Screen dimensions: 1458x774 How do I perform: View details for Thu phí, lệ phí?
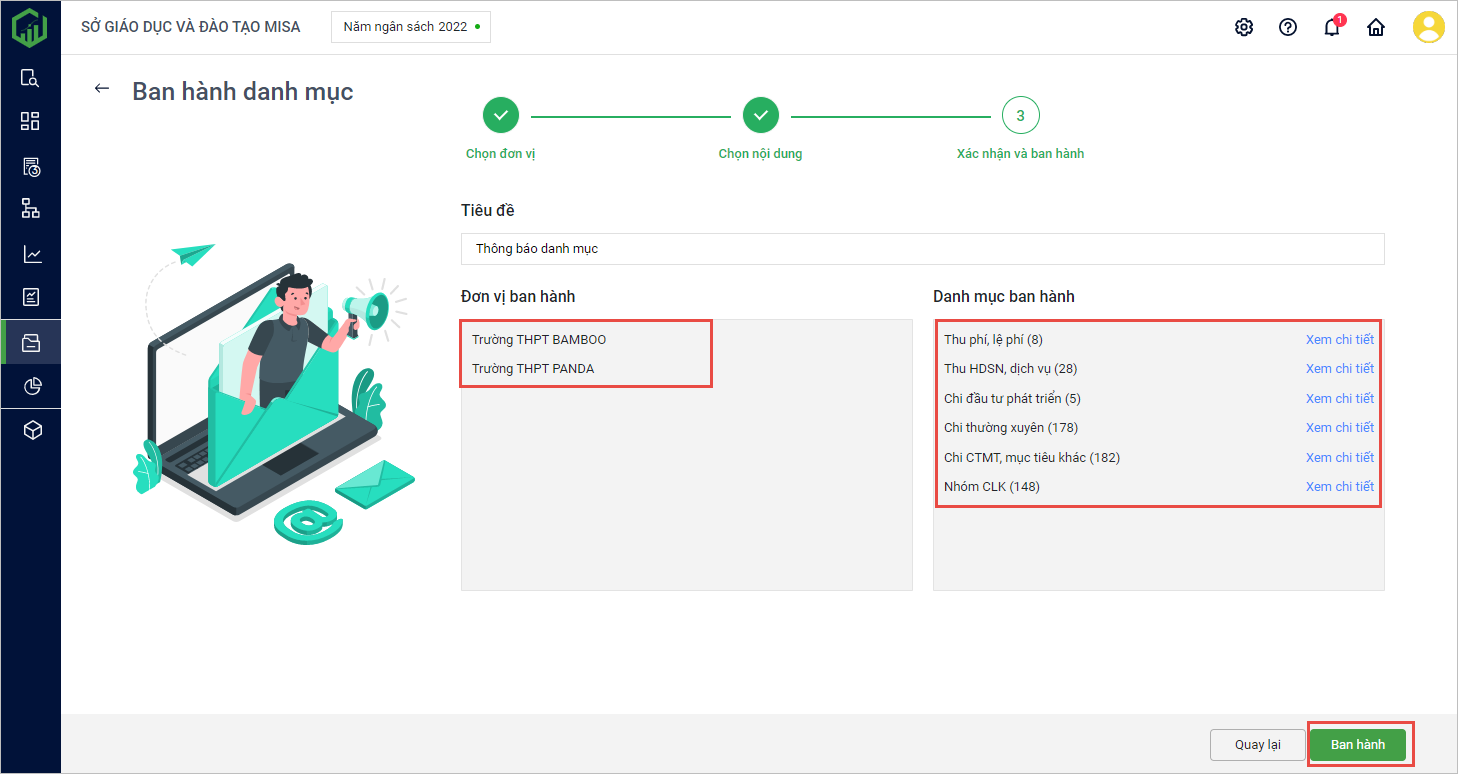pyautogui.click(x=1339, y=340)
